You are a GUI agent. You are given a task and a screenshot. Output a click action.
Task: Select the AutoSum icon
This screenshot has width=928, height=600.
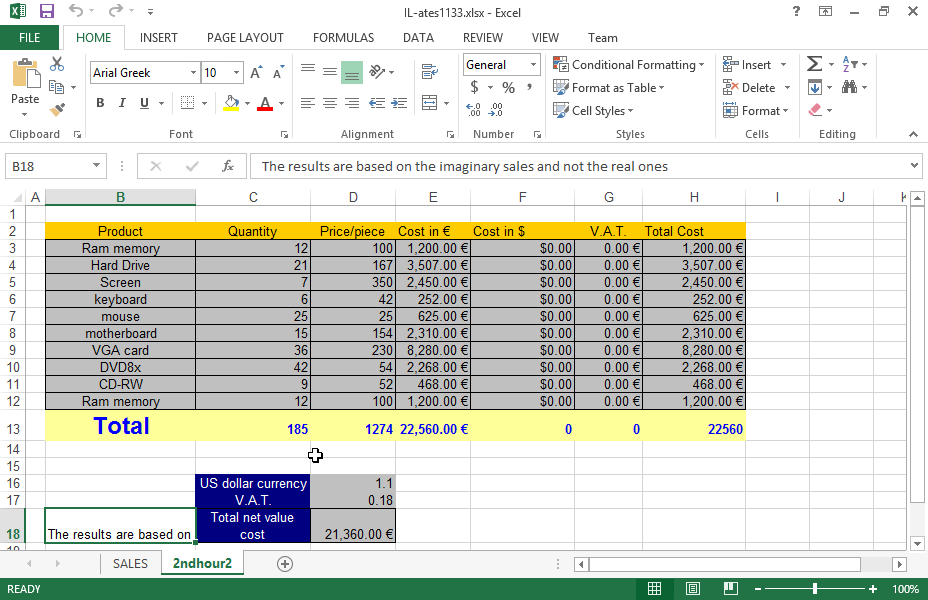814,63
